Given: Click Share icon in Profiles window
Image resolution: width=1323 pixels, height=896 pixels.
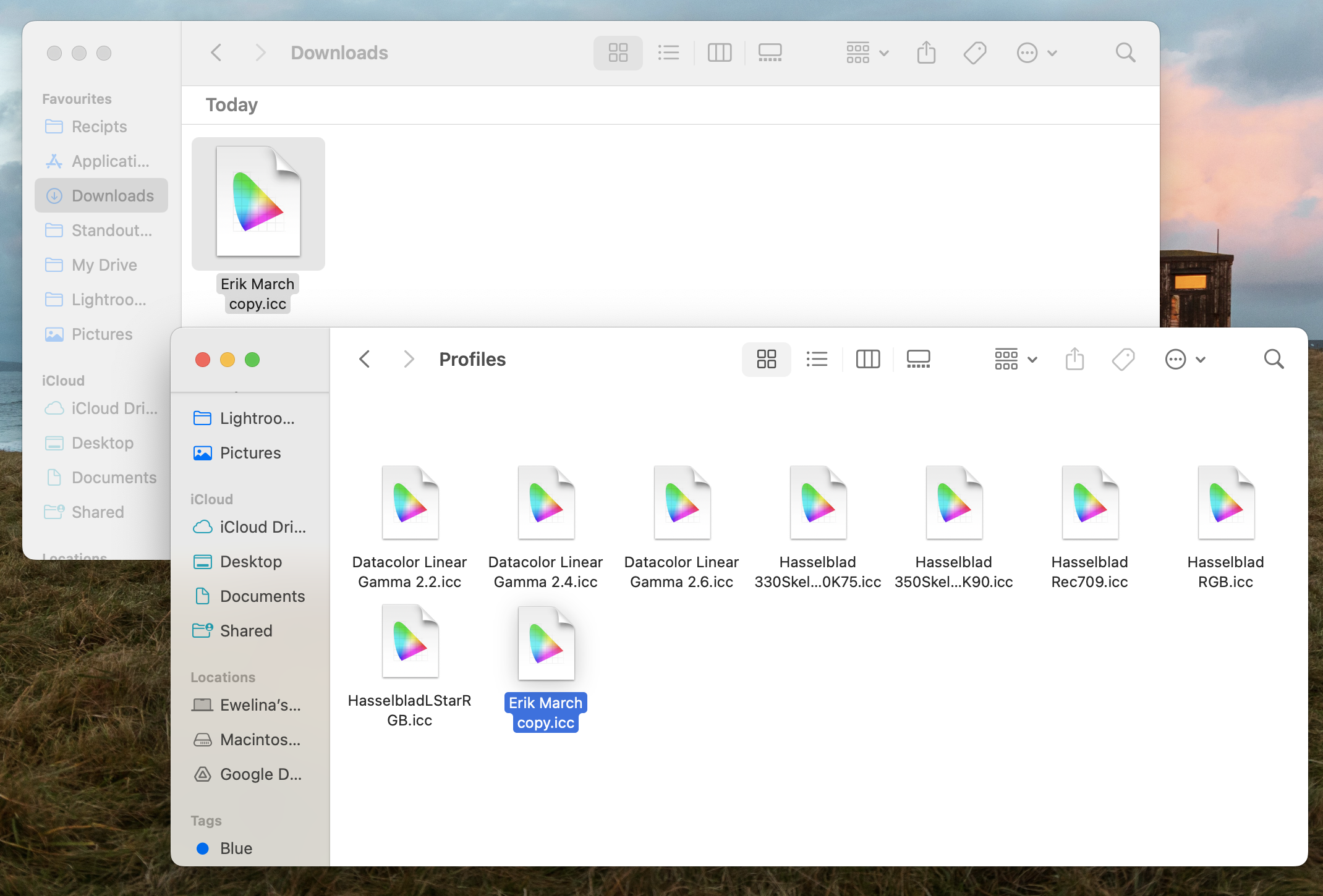Looking at the screenshot, I should (1075, 359).
